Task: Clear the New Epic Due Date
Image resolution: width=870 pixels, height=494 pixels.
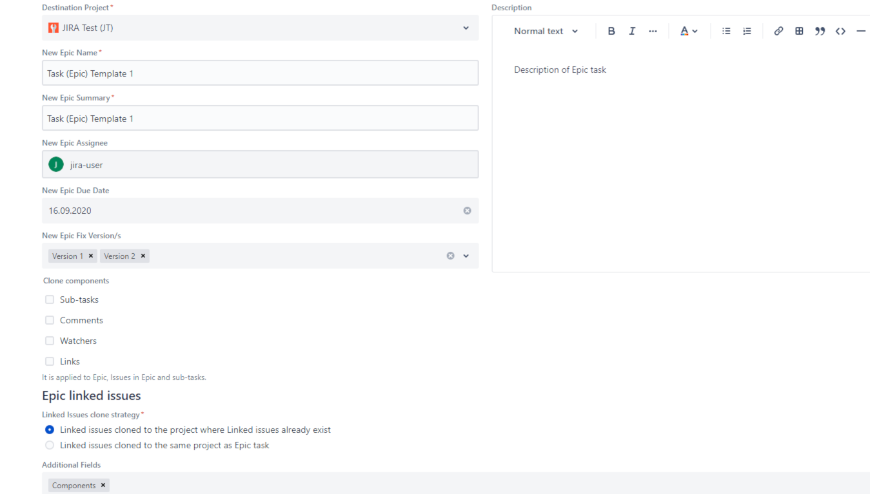Action: tap(466, 211)
